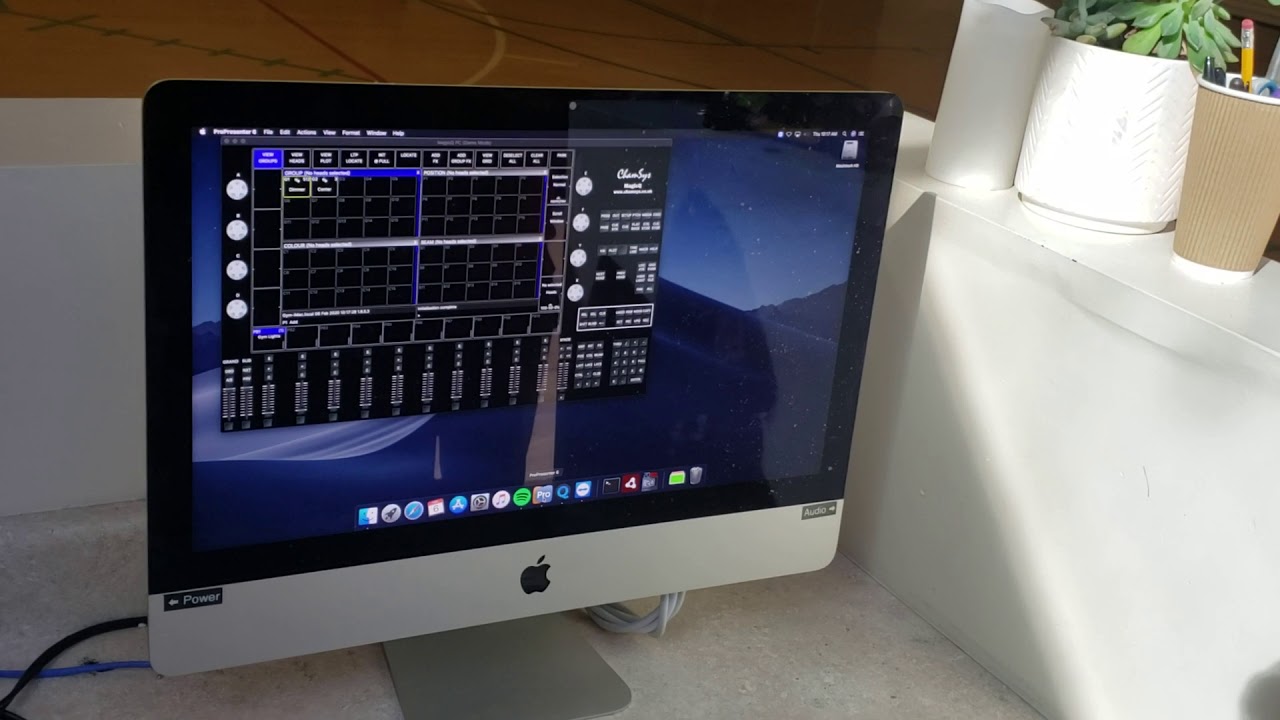Click encoder wheel C
1280x720 pixels.
[237, 270]
